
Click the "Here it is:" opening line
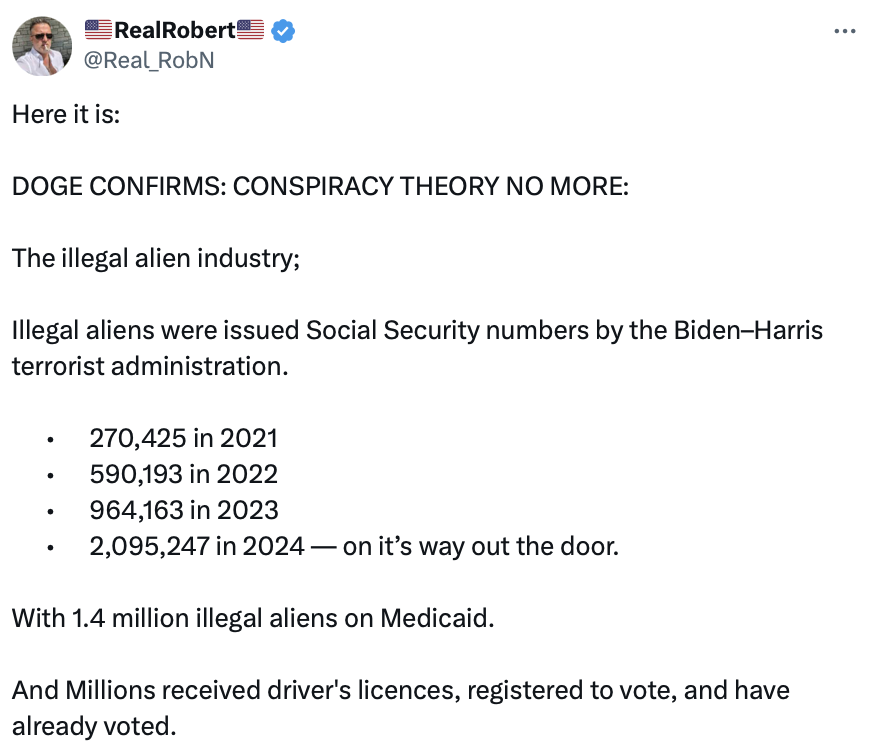tap(66, 114)
